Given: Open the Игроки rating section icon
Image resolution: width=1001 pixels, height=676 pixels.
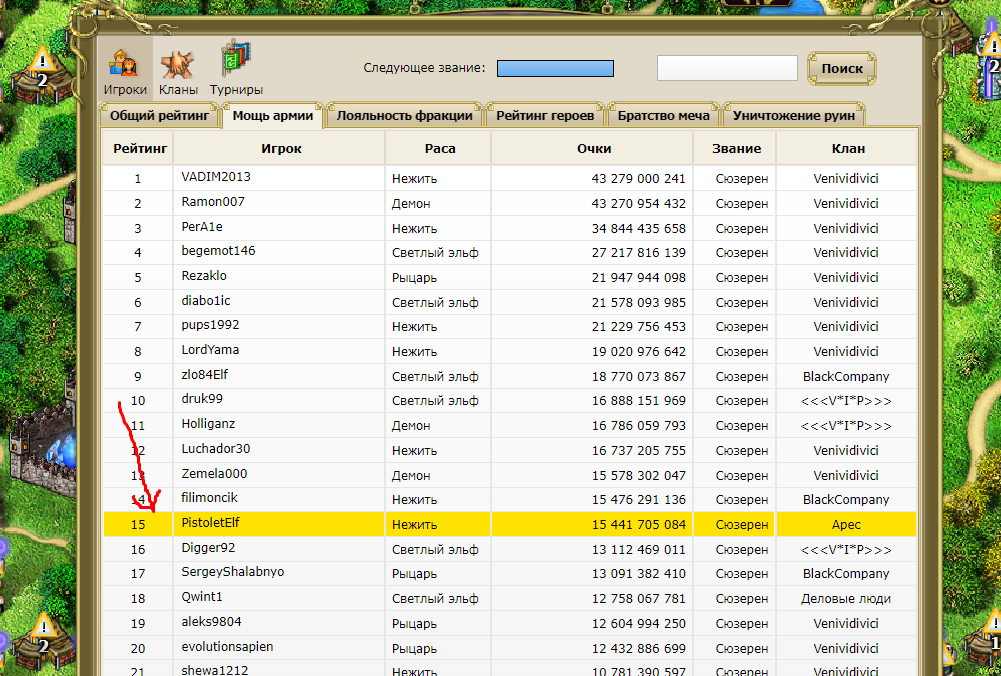Looking at the screenshot, I should (124, 69).
